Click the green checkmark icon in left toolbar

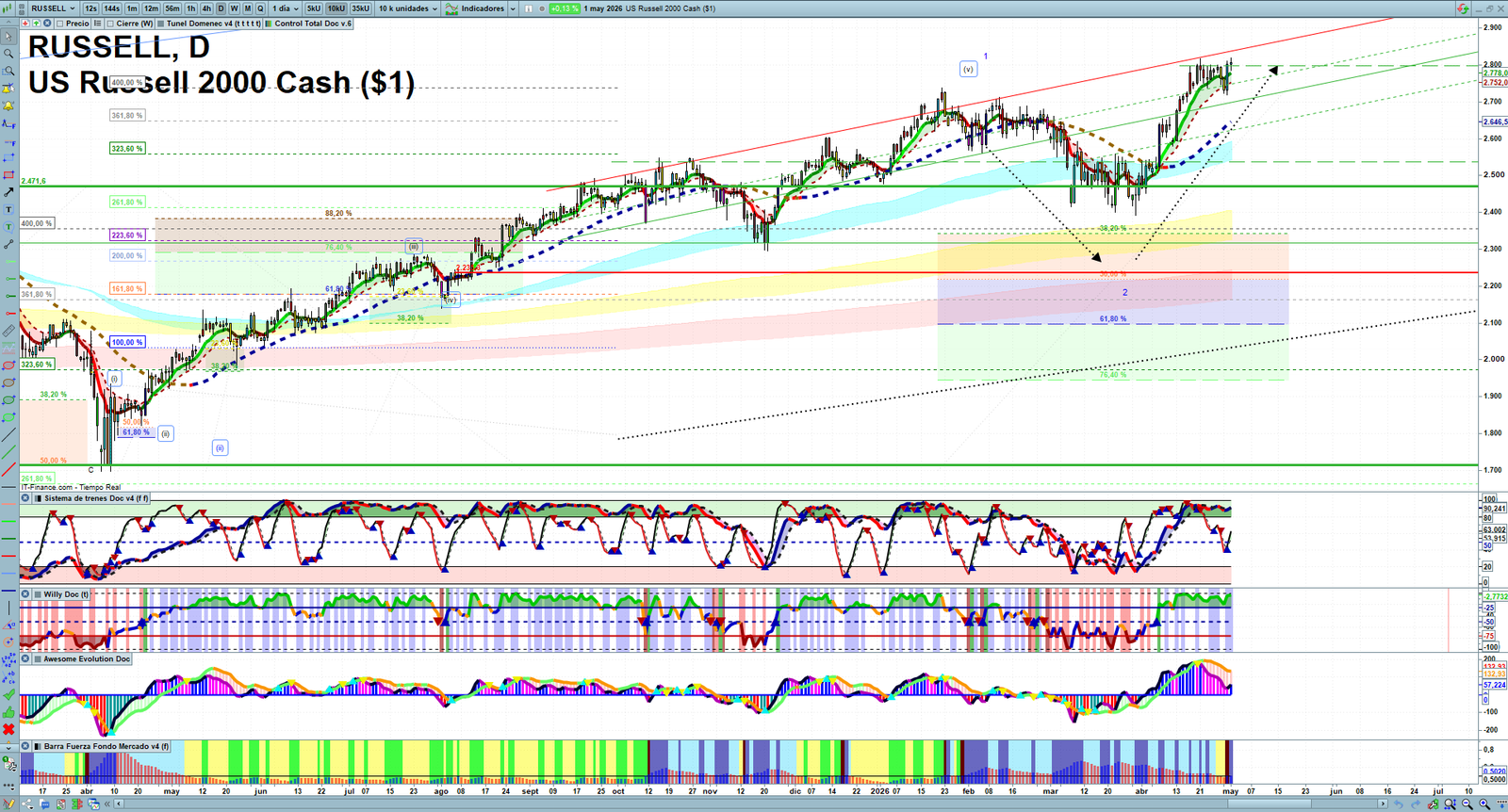(8, 695)
